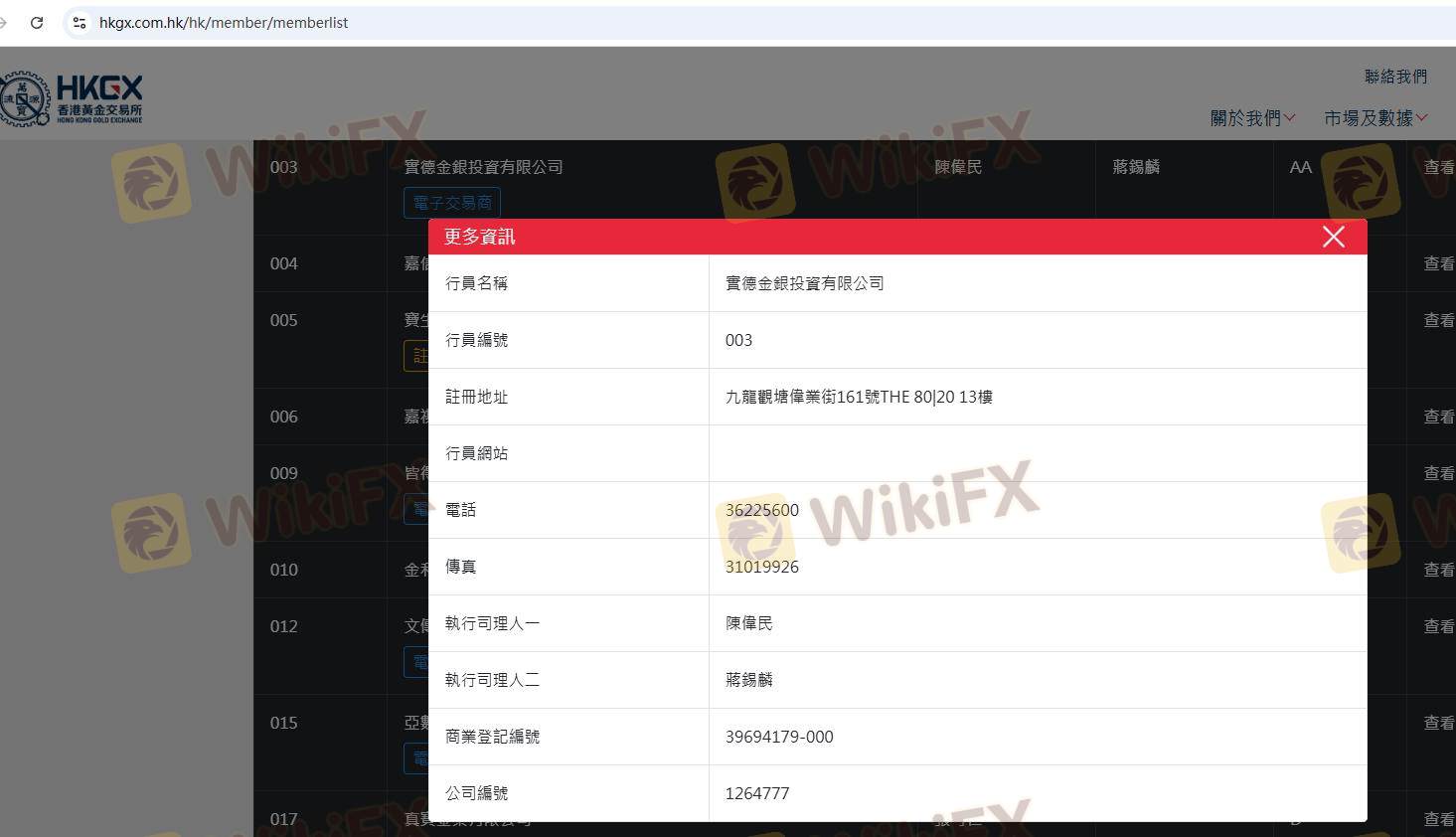This screenshot has height=837, width=1456.
Task: Expand the 關於我們 dropdown menu
Action: (x=1251, y=118)
